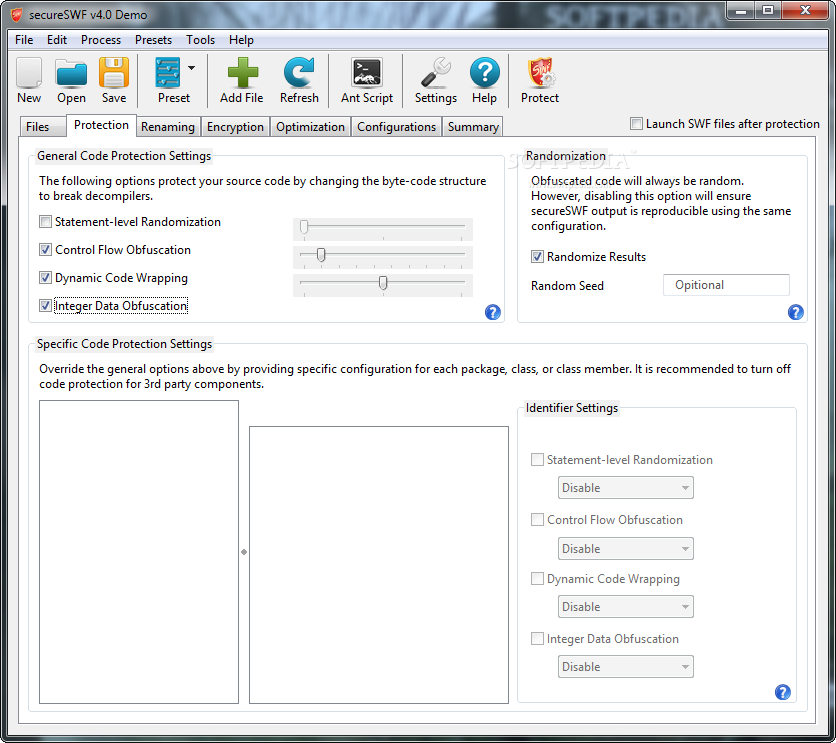The height and width of the screenshot is (743, 836).
Task: Click the Dynamic Code Wrapping slider thumb
Action: tap(383, 283)
